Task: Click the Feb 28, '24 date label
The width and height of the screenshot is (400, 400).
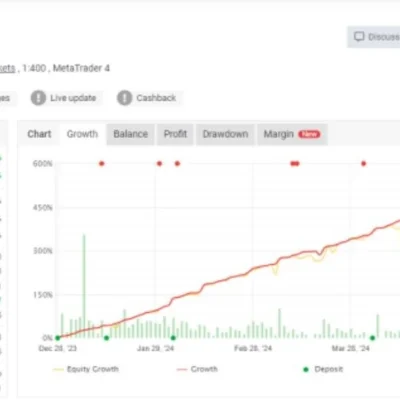Action: coord(253,349)
